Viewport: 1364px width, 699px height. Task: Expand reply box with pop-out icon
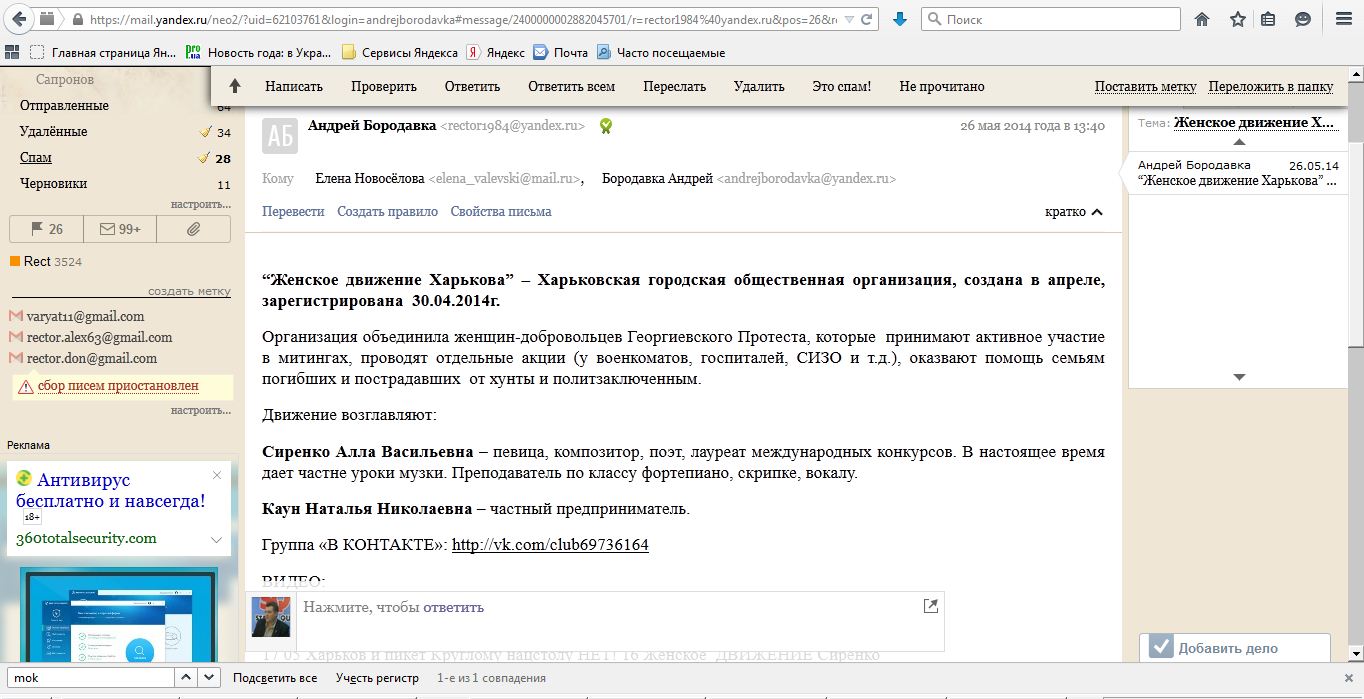[x=930, y=606]
